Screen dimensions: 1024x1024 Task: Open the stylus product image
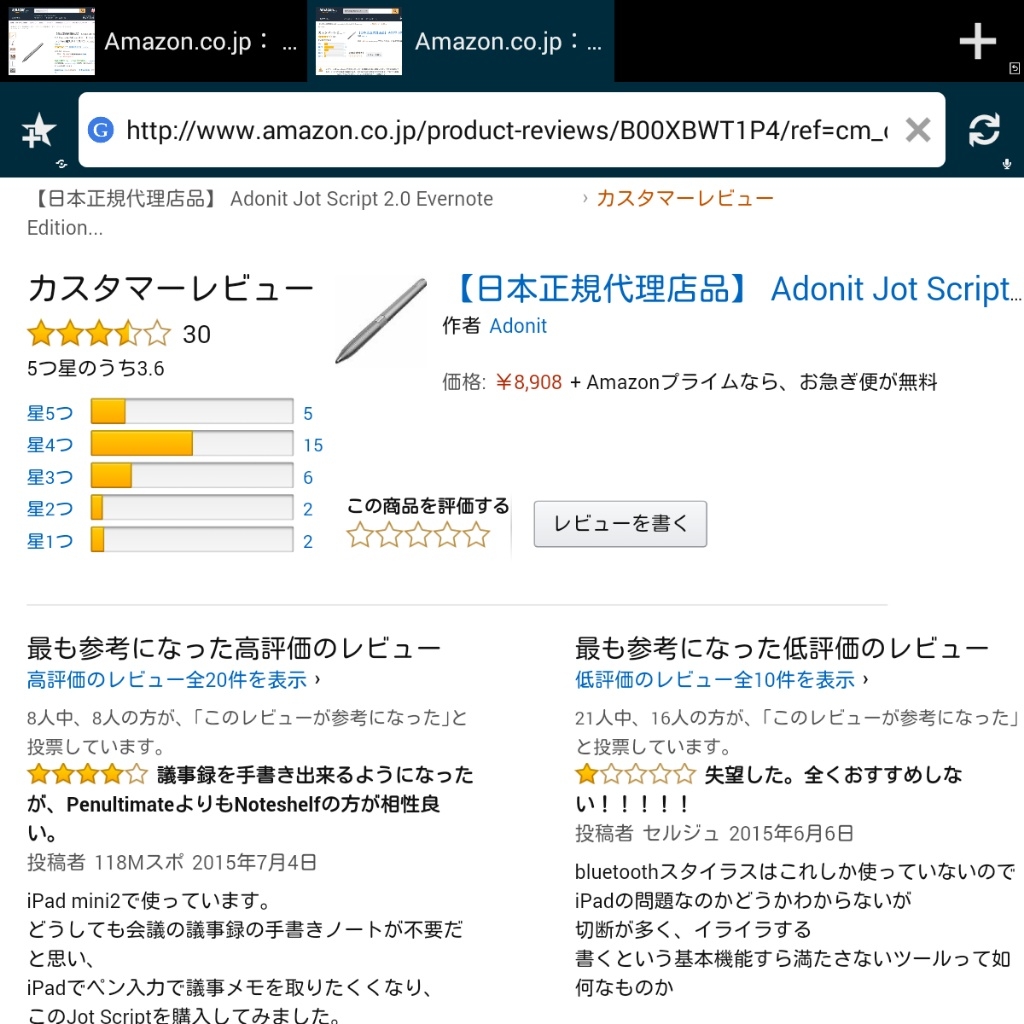point(381,321)
